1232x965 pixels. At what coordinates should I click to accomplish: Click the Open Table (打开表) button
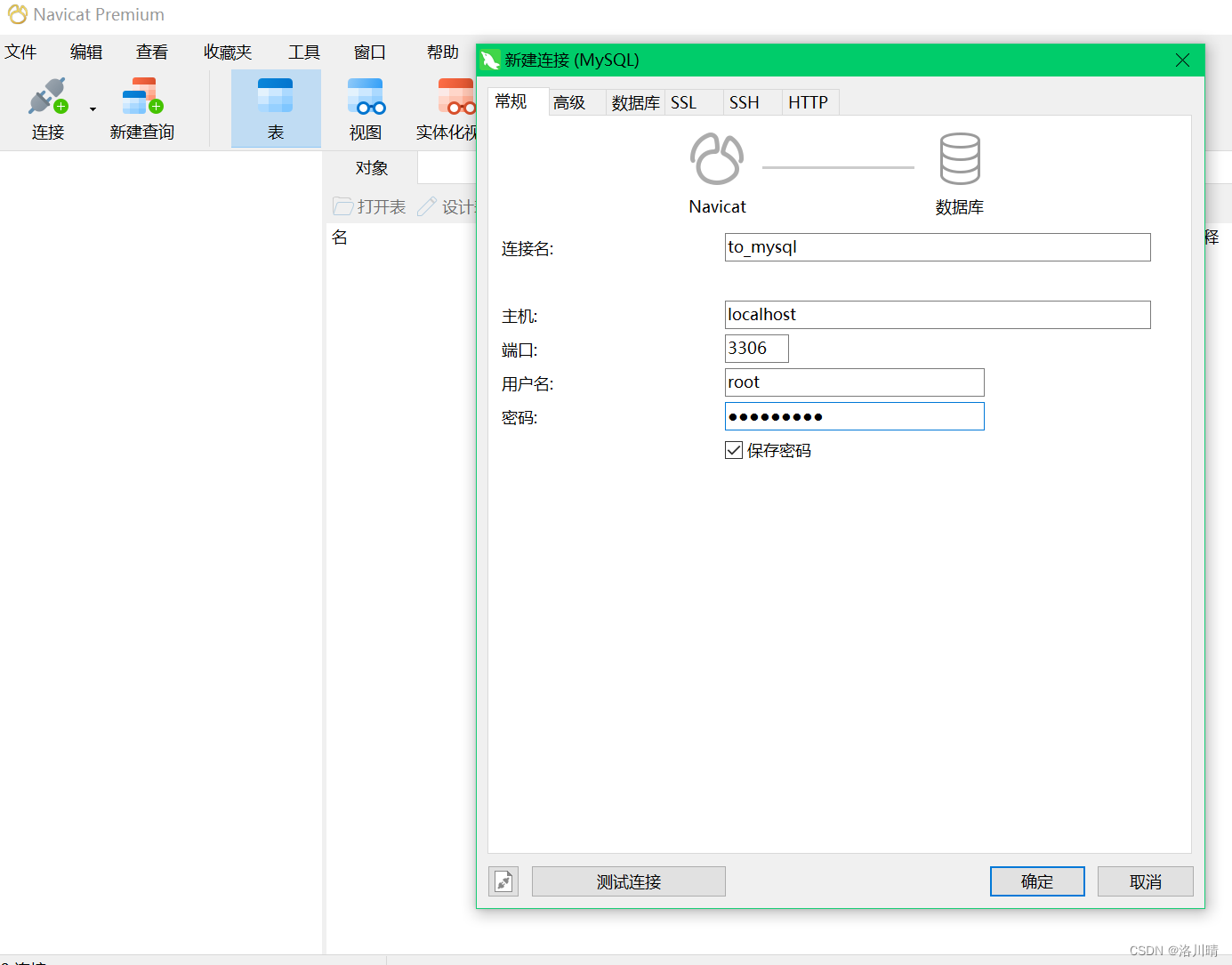click(x=369, y=206)
